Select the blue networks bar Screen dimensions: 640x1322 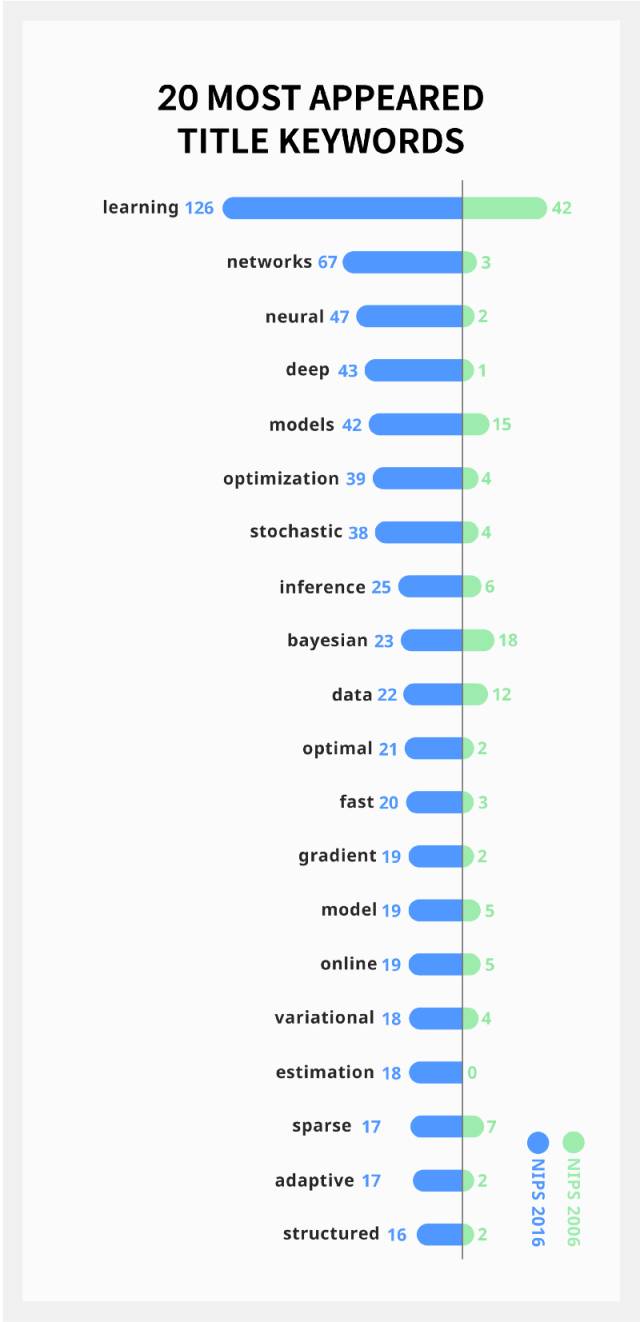coord(402,262)
